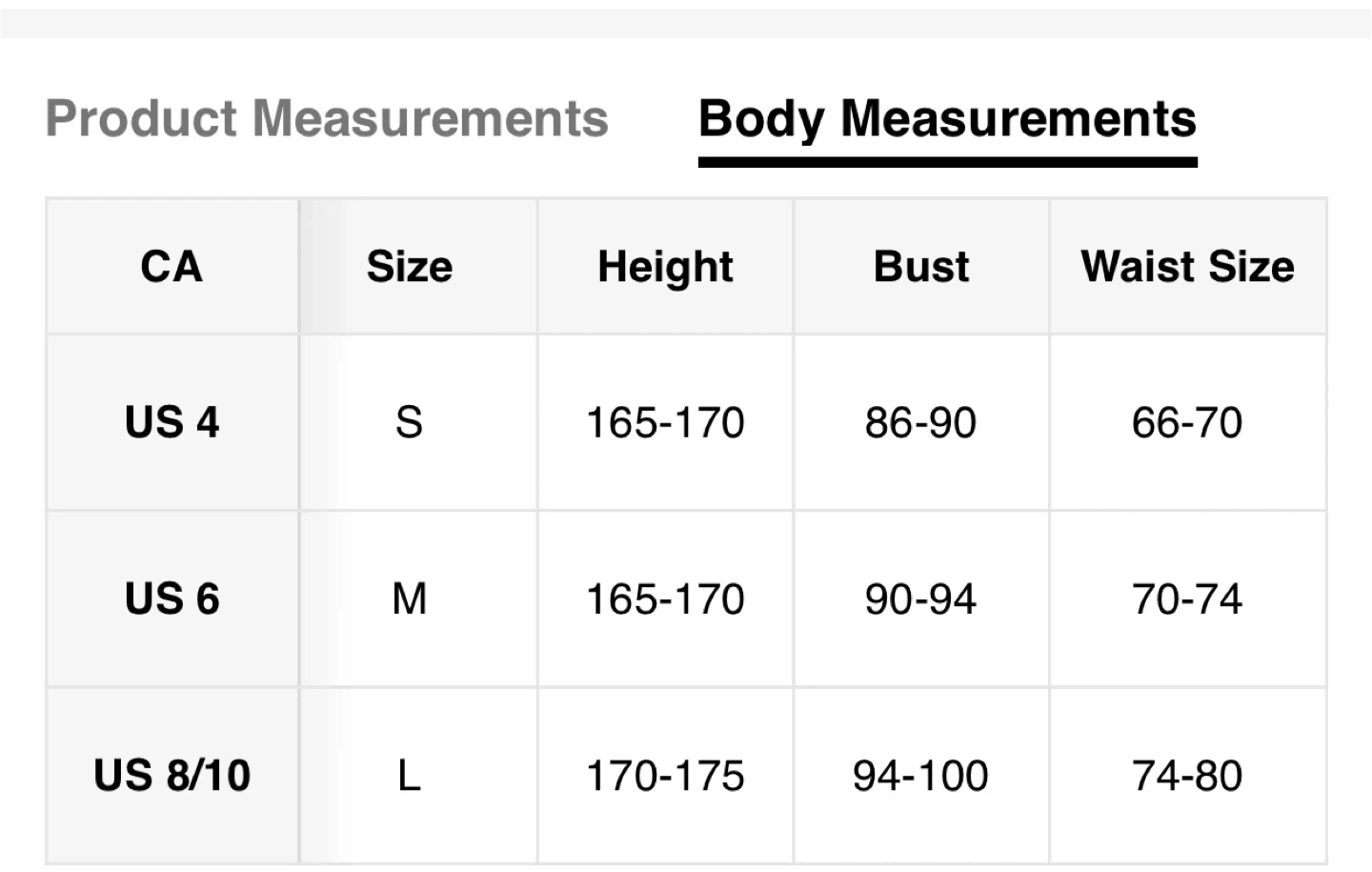Click the M size cell

pos(410,598)
